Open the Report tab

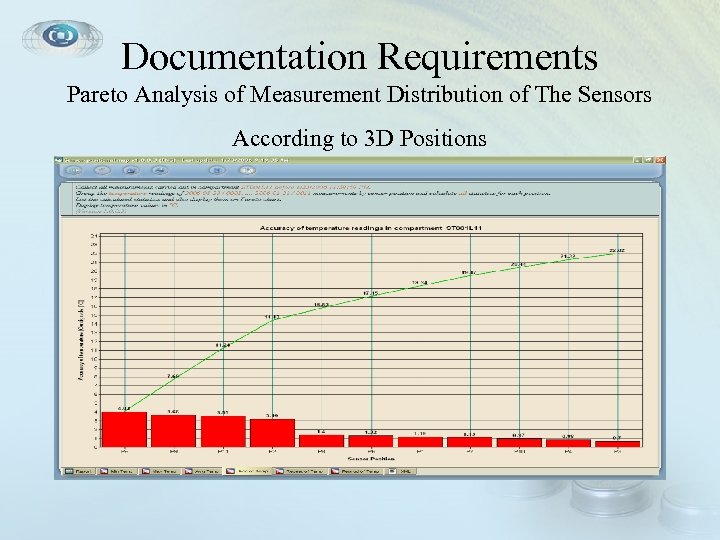79,471
